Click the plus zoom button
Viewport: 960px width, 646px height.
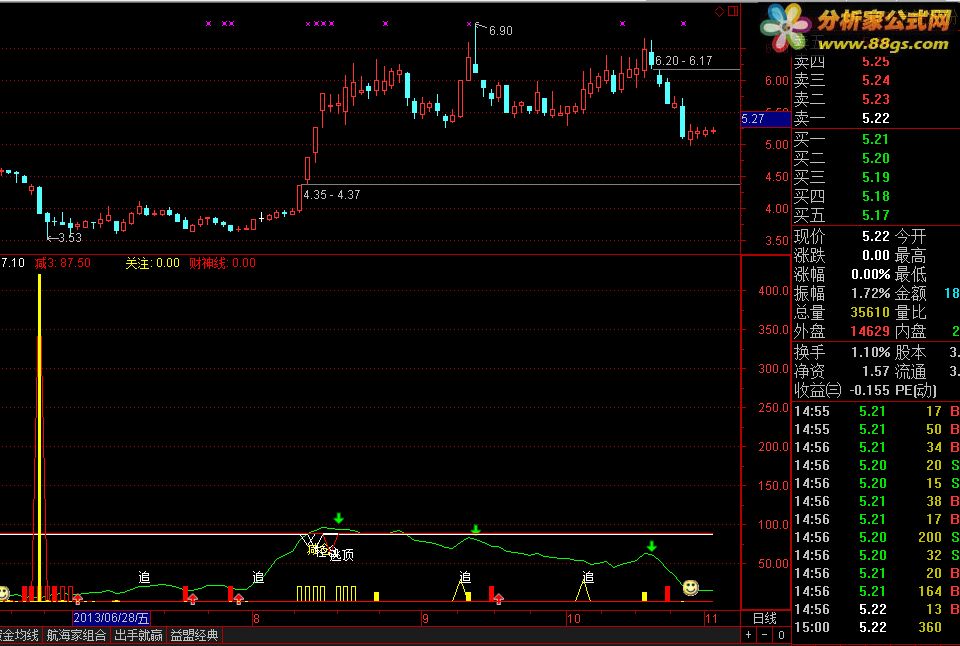click(748, 636)
